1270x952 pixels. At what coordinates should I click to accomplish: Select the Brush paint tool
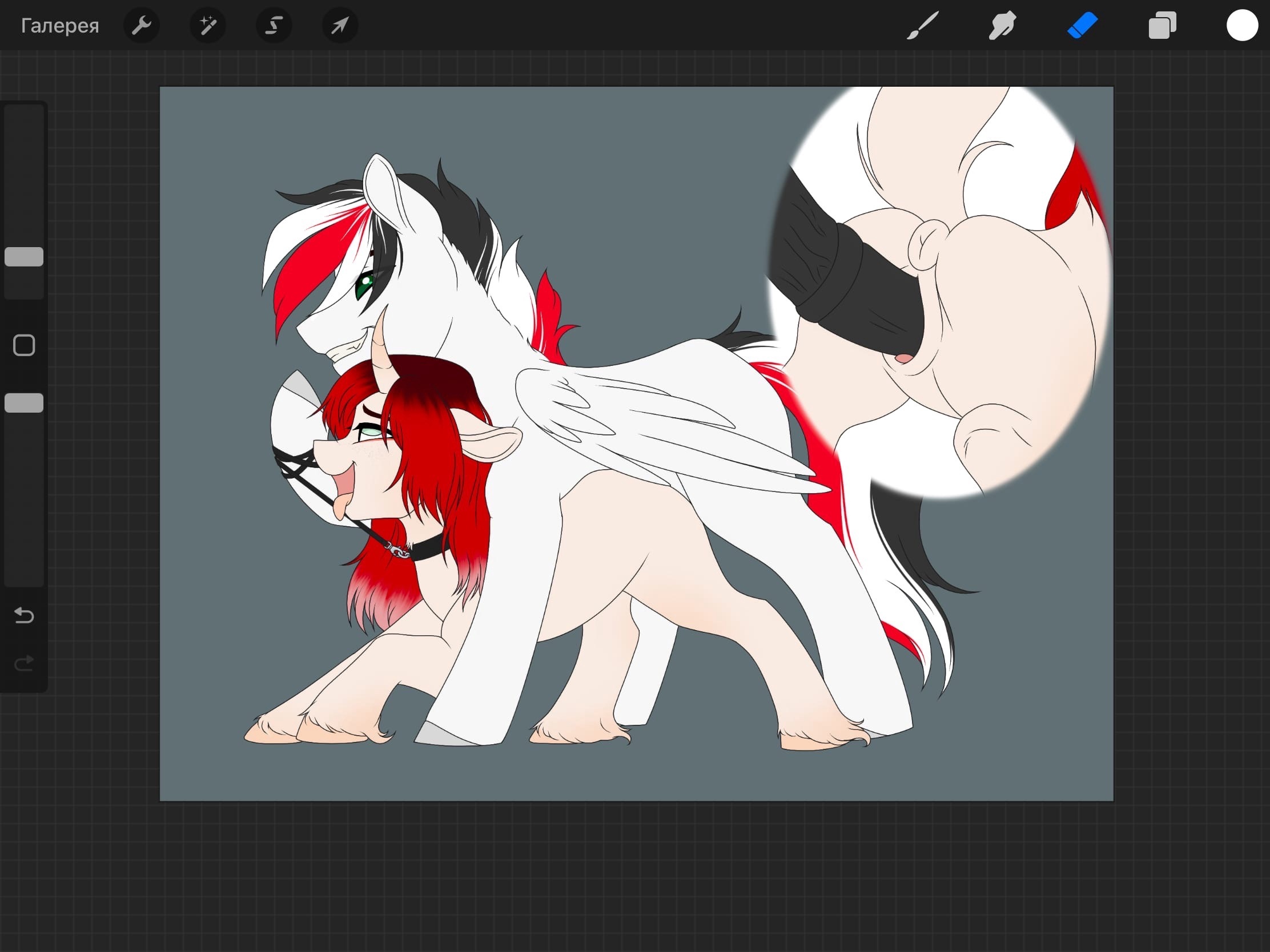coord(923,26)
